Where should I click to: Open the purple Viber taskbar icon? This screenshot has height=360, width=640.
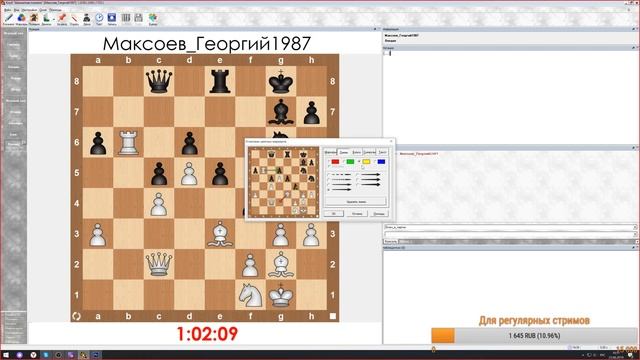tap(71, 355)
